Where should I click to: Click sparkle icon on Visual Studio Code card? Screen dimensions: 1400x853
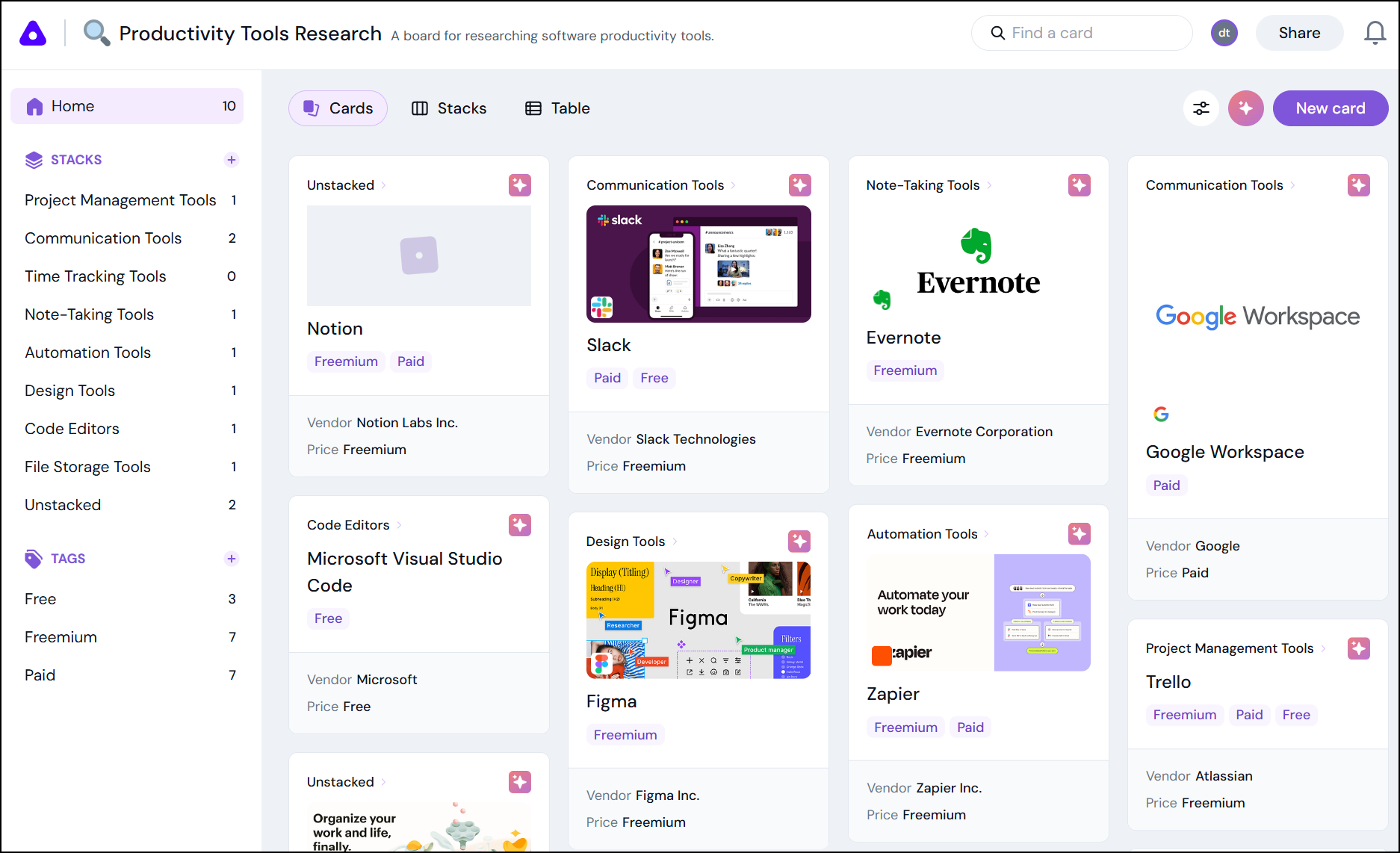point(520,525)
